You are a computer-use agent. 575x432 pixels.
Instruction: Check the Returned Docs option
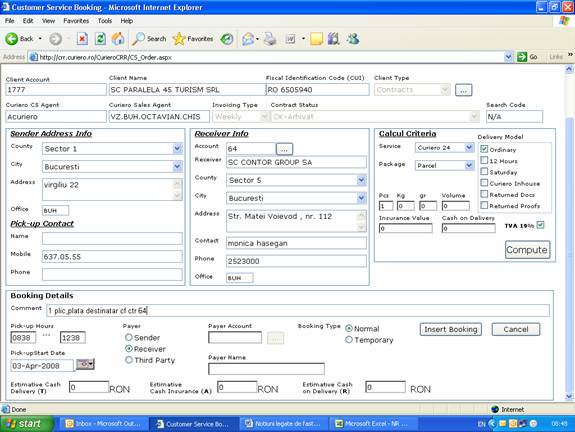(484, 194)
